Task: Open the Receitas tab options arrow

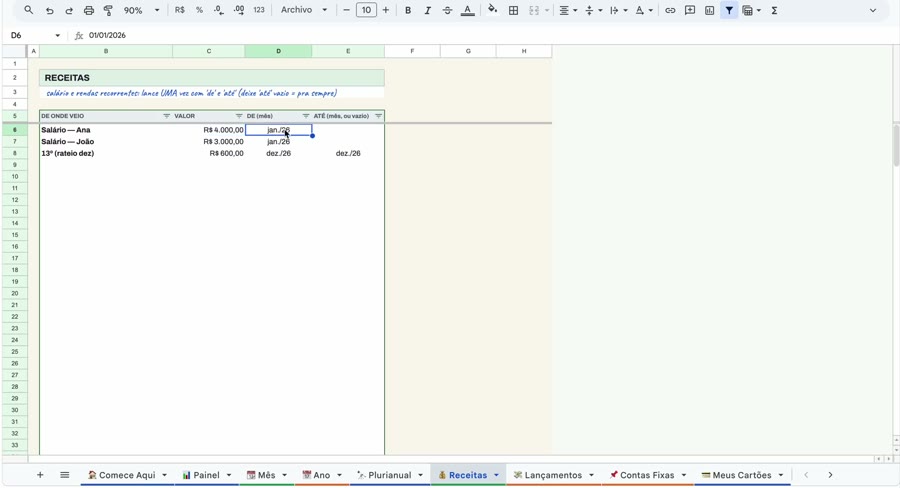Action: pos(496,475)
